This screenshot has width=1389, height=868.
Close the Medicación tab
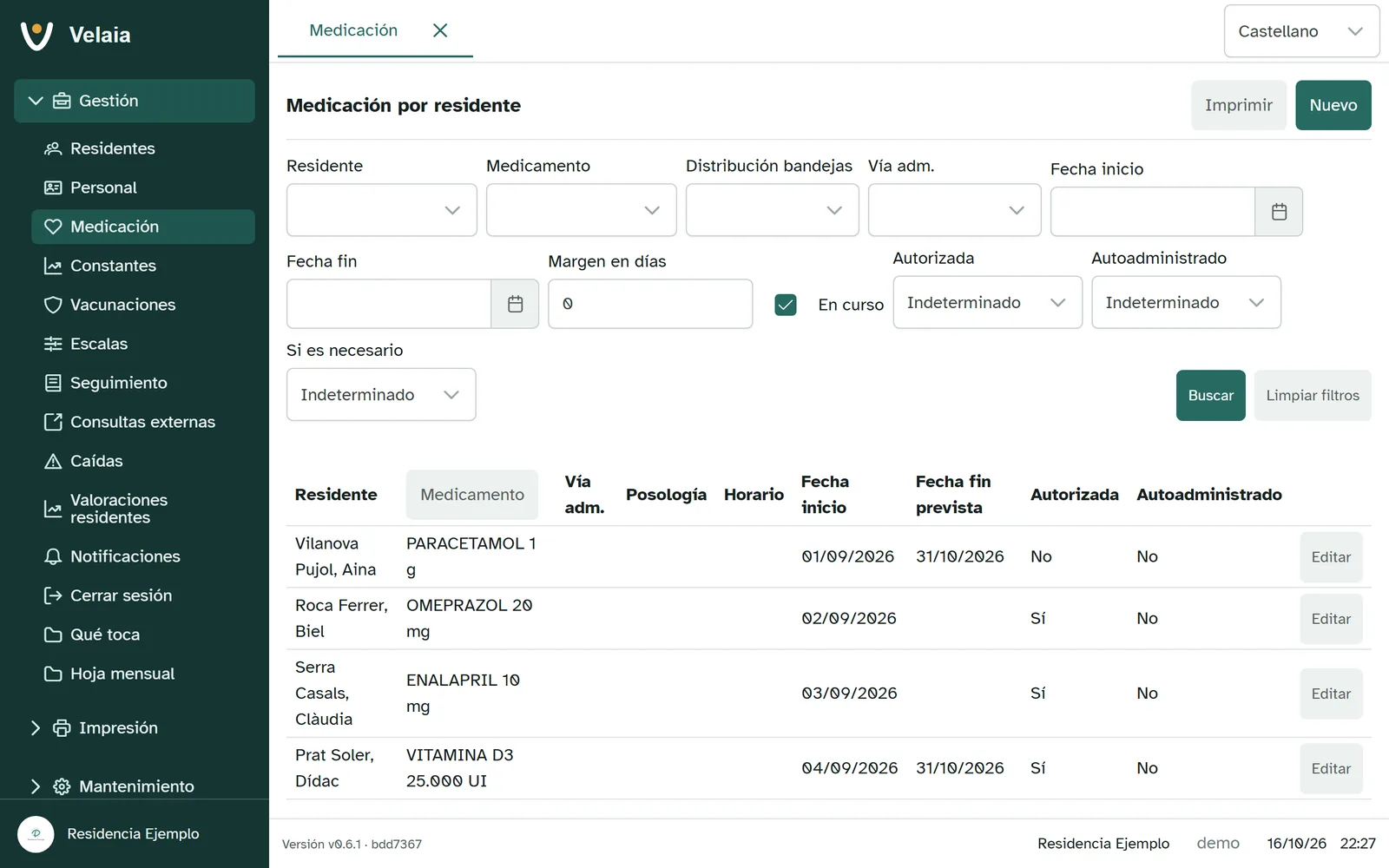440,30
